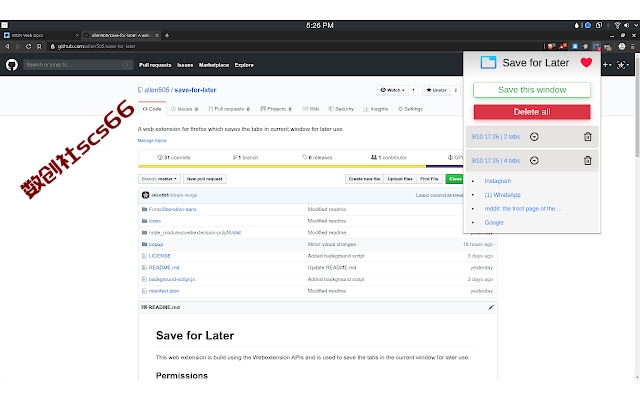The height and width of the screenshot is (400, 640).
Task: Expand the 17:26 two-tabs session with its circle arrow
Action: (534, 137)
